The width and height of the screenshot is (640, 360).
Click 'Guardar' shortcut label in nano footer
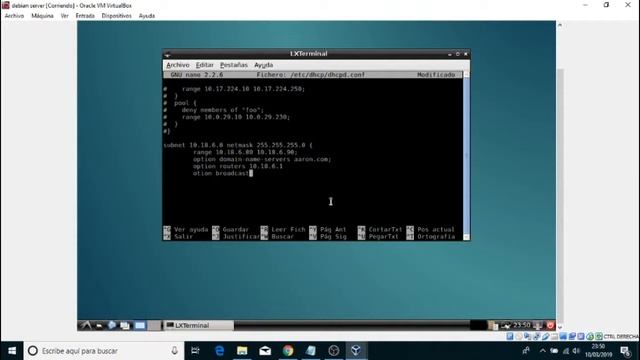click(x=236, y=229)
